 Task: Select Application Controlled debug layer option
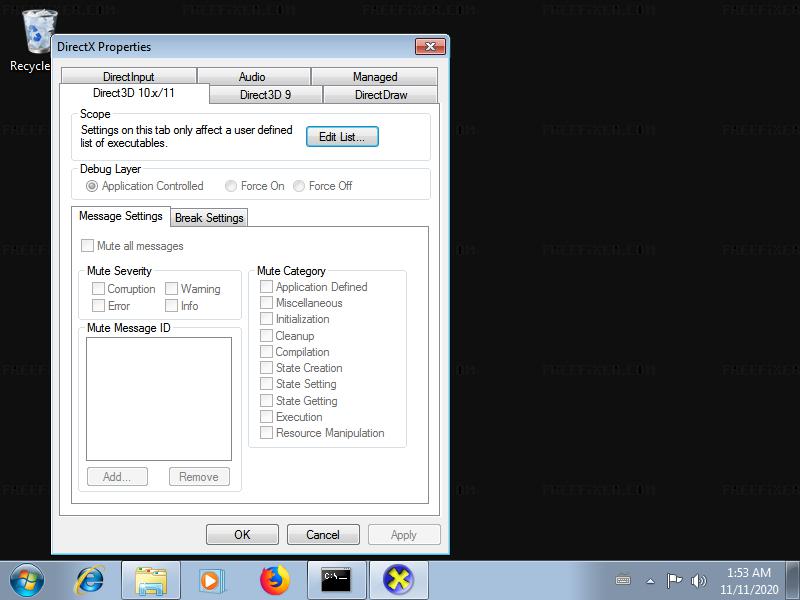coord(145,186)
